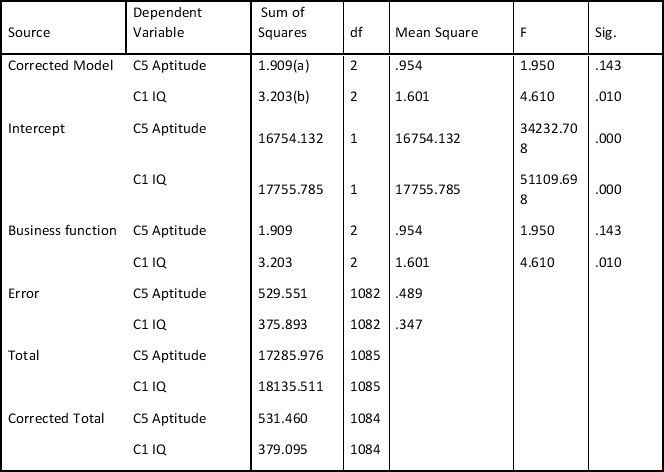
Task: Click df '1084' in Corrected Total C1 IQ row
Action: click(x=365, y=449)
